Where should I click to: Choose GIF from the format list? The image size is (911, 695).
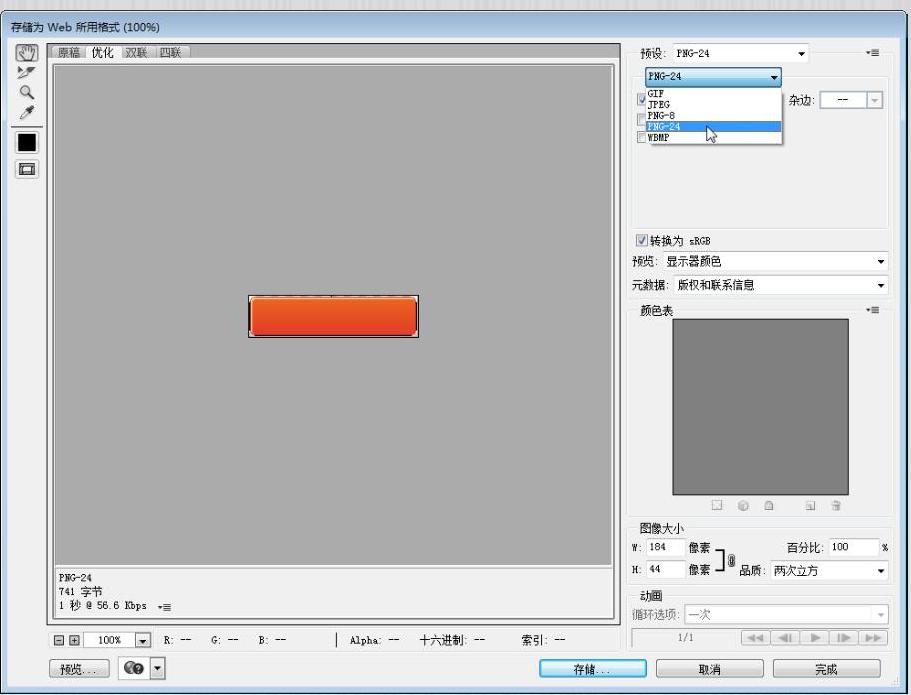click(x=656, y=92)
